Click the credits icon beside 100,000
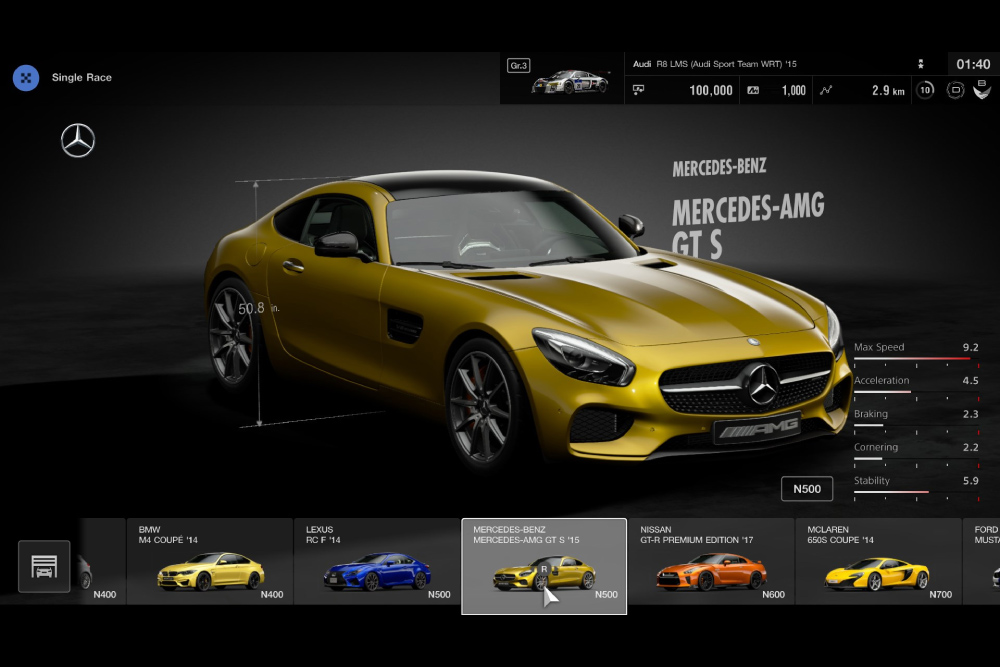 (638, 90)
